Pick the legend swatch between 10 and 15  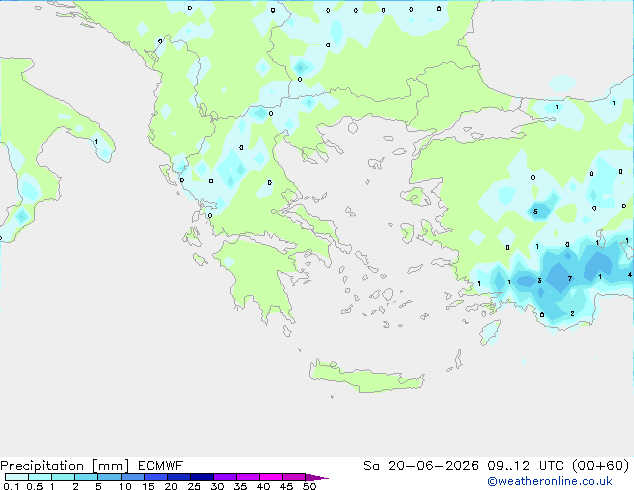click(132, 477)
